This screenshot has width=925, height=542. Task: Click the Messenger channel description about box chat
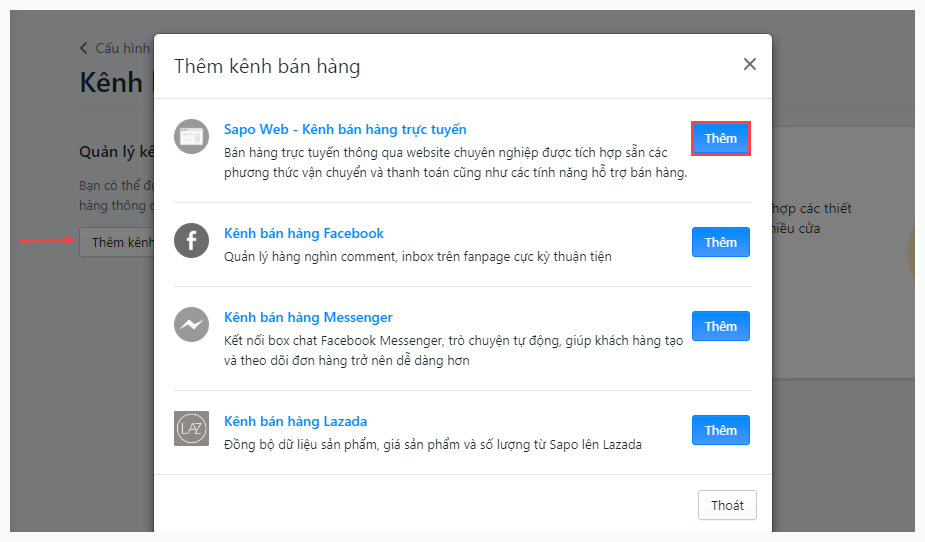pos(453,350)
